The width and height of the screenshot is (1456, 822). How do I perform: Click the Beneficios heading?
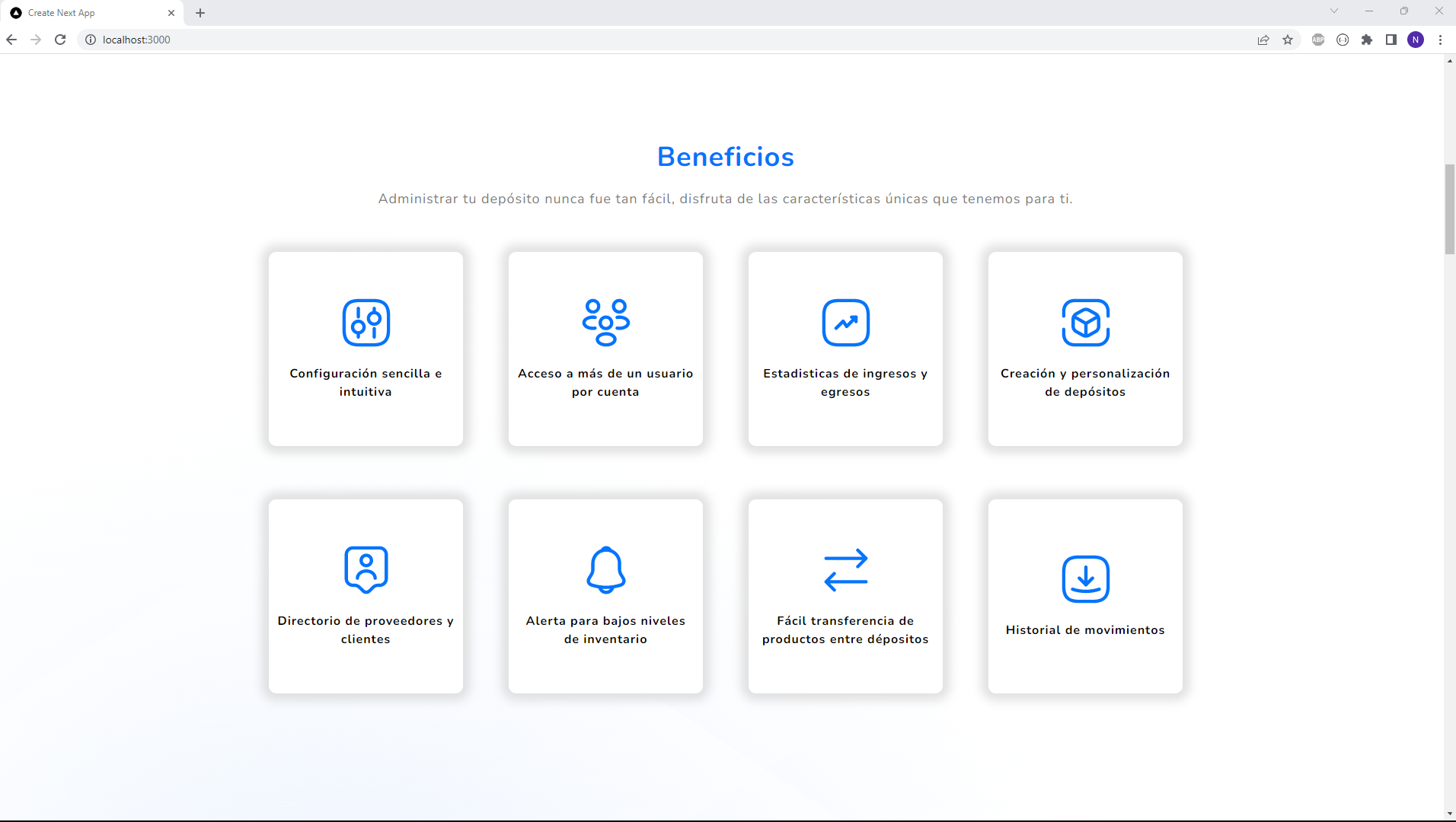pyautogui.click(x=725, y=157)
